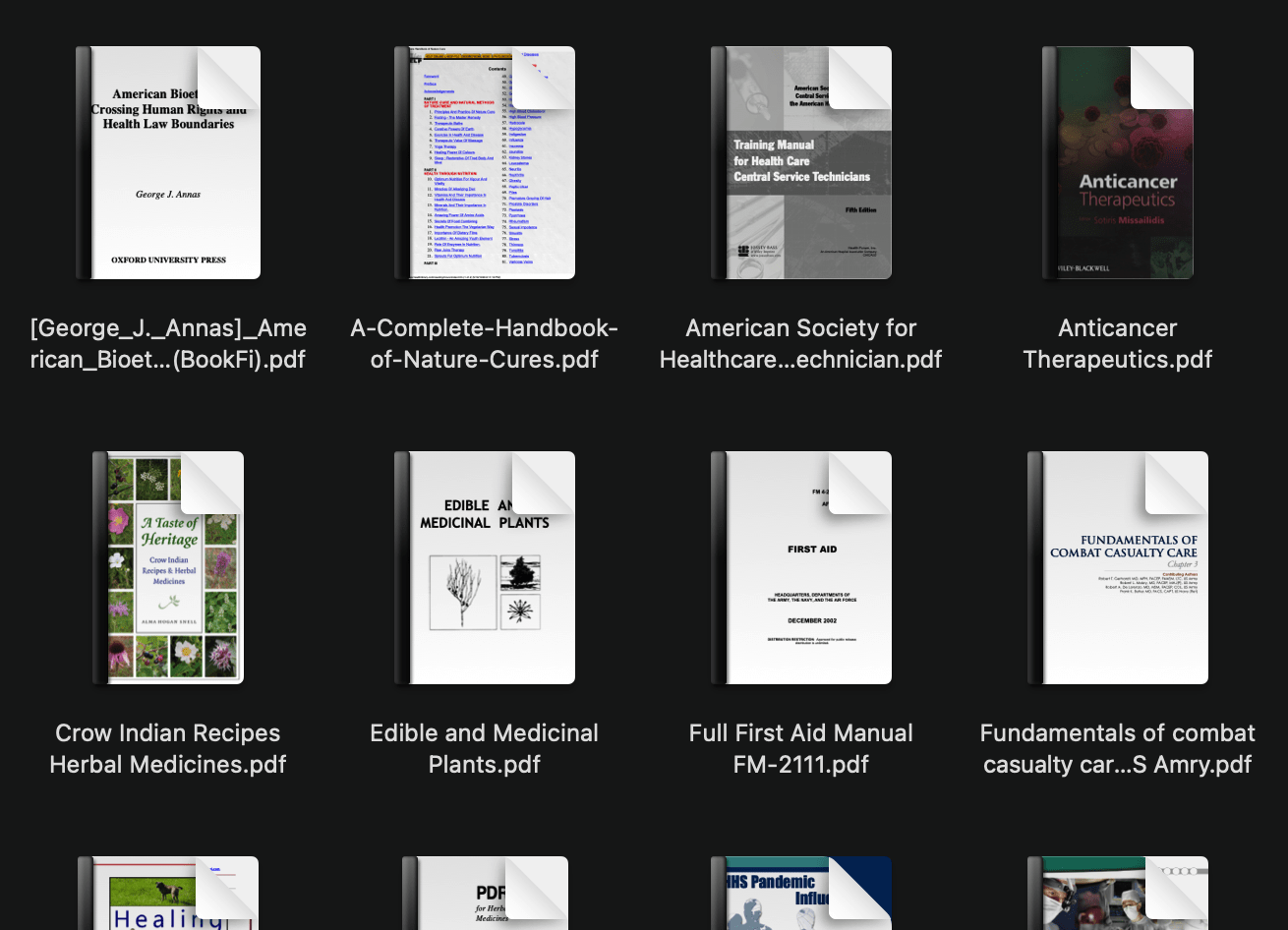Click the Combat Casualty Care PDF icon
Viewport: 1288px width, 930px height.
1118,567
